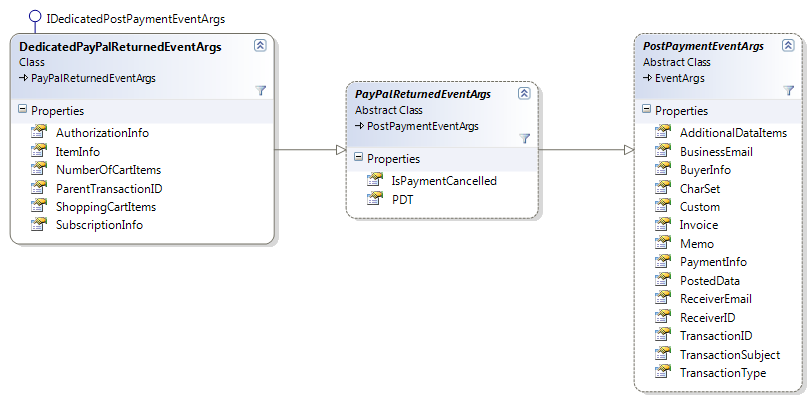811x400 pixels.
Task: Select the BuyerInfo property name
Action: [705, 170]
